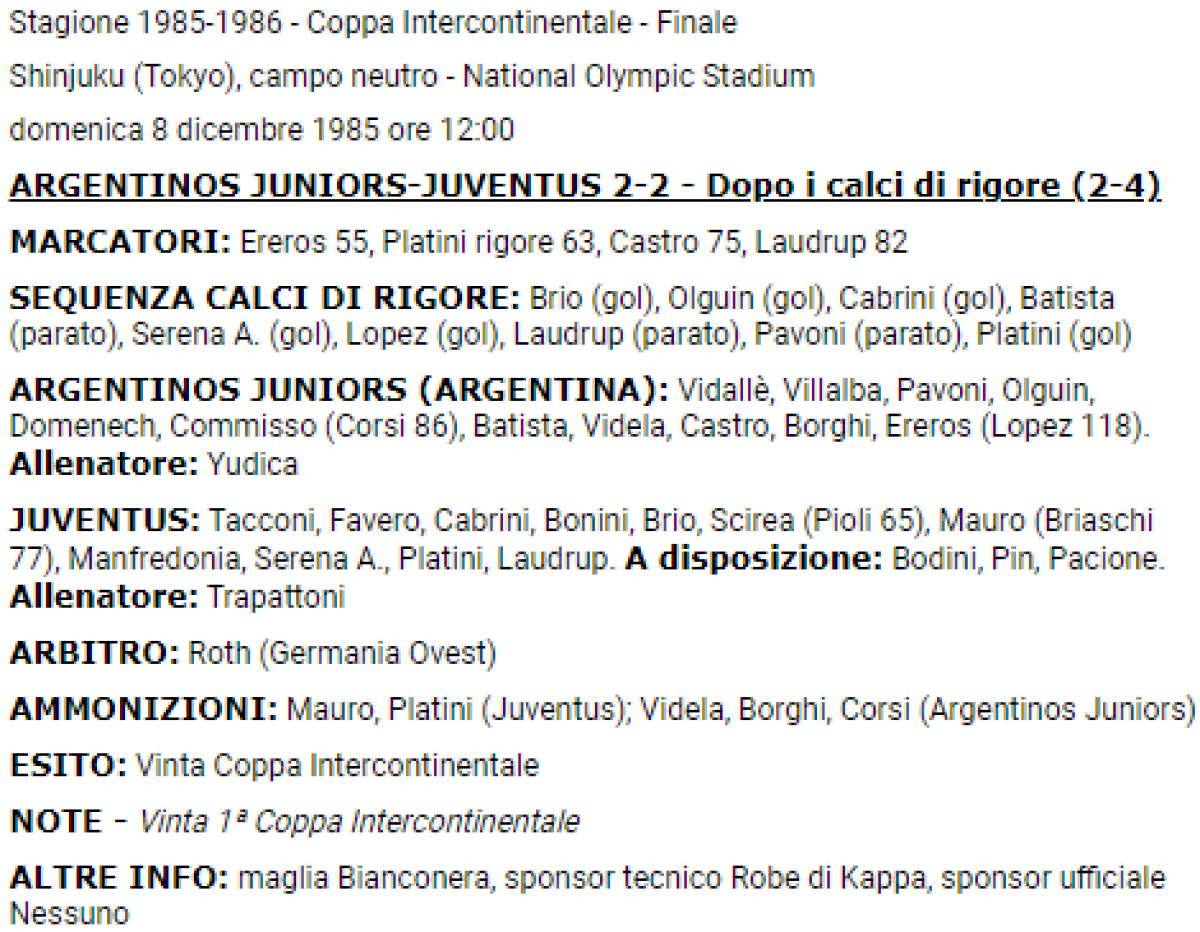Click the JUVENTUS lineup label
This screenshot has height=932, width=1200.
tap(105, 521)
